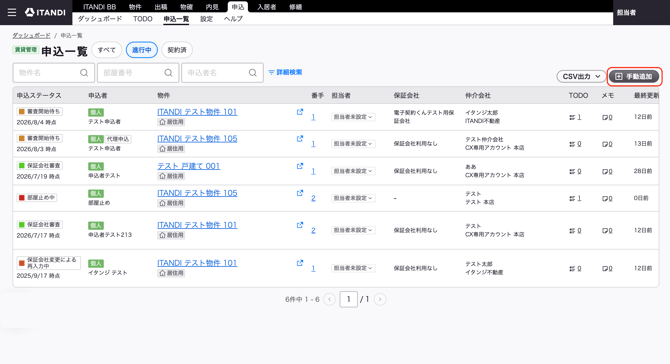Click 電子契約くんテスト用保証会社 cell
This screenshot has height=364, width=670.
[423, 117]
